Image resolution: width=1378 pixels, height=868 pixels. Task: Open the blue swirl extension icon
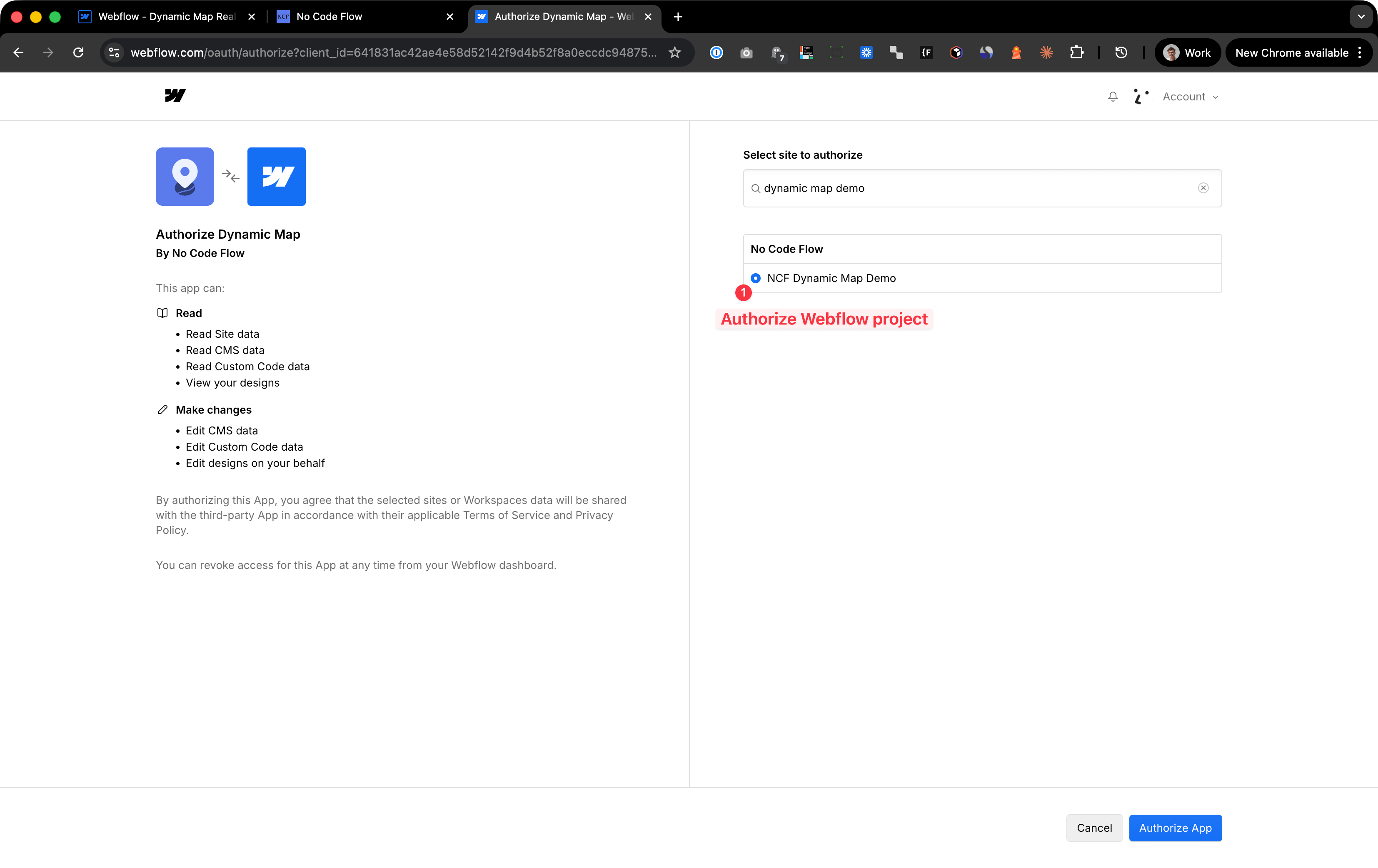[986, 52]
